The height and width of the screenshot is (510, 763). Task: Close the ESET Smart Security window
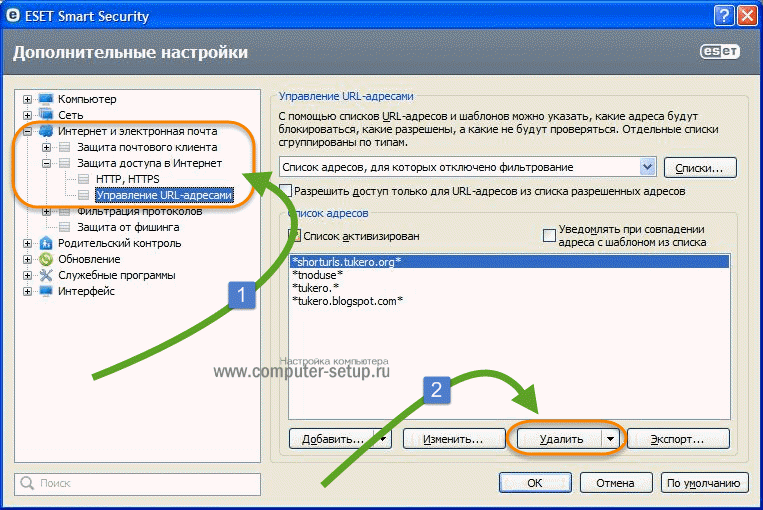[x=747, y=16]
